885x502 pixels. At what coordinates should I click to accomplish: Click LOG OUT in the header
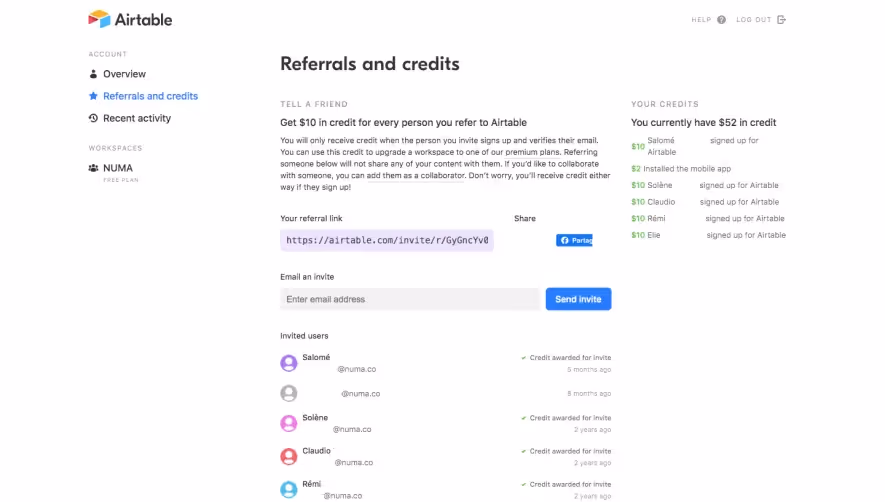coord(753,20)
